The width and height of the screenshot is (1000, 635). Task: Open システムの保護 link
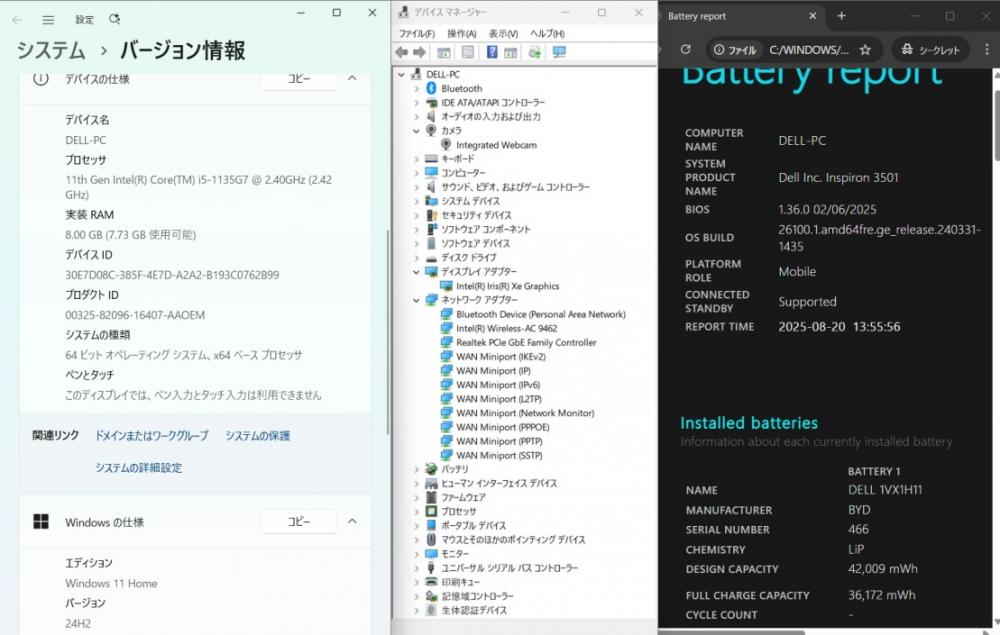click(258, 435)
